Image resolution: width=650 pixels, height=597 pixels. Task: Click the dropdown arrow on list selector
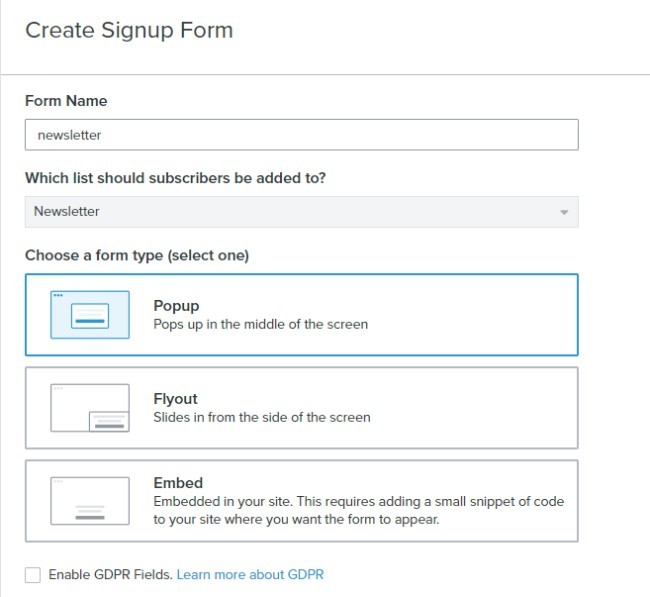coord(564,213)
